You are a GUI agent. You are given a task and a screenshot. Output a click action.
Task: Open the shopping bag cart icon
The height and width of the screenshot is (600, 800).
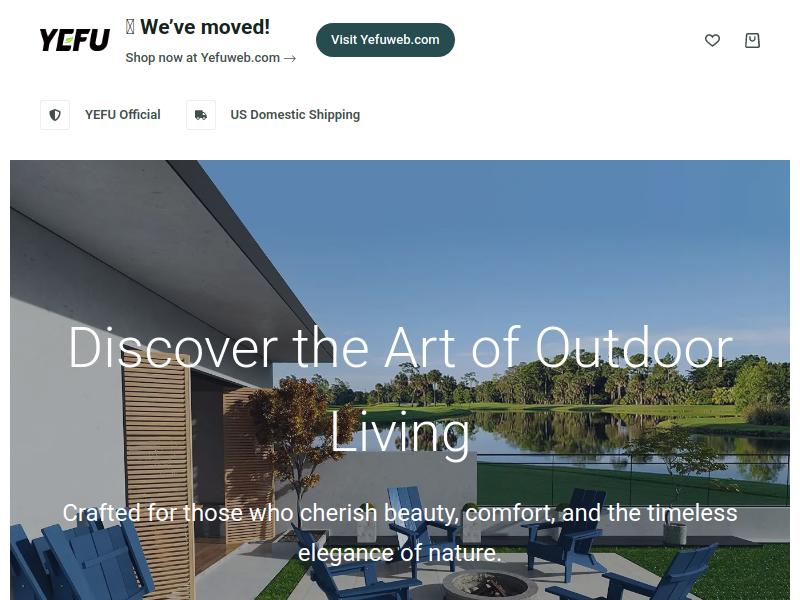pyautogui.click(x=752, y=40)
